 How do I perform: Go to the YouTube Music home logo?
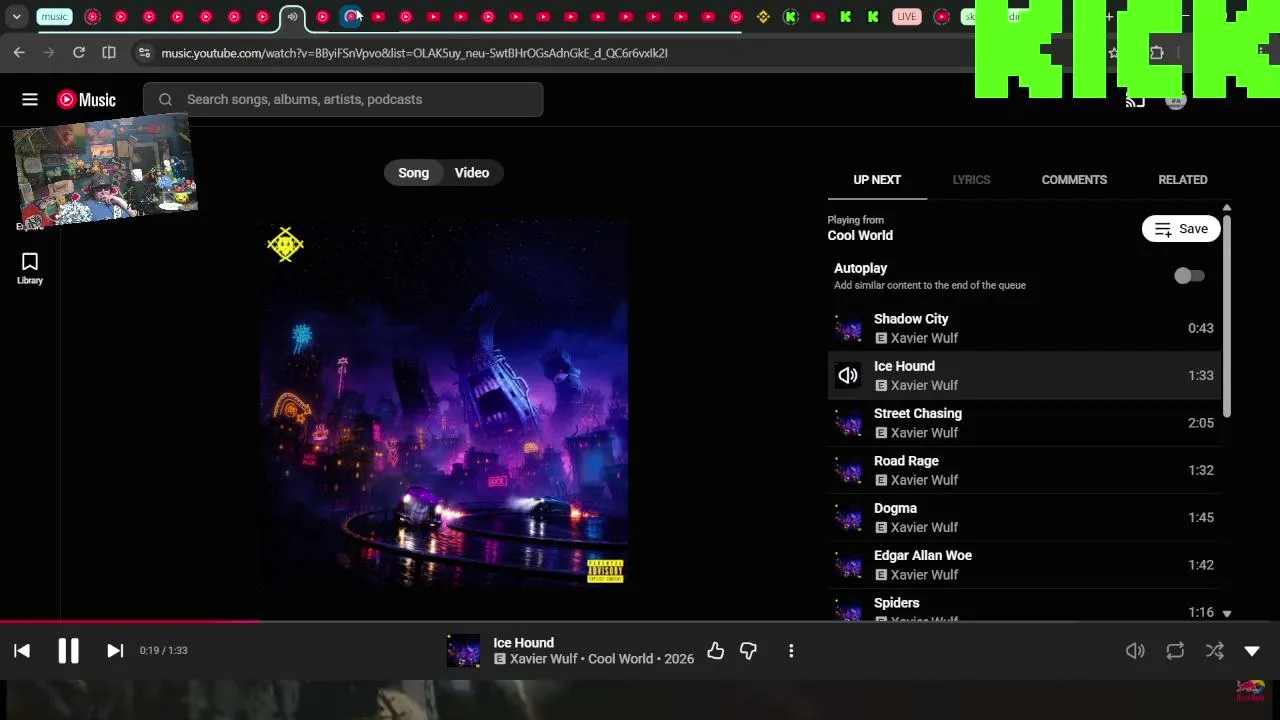[x=86, y=99]
